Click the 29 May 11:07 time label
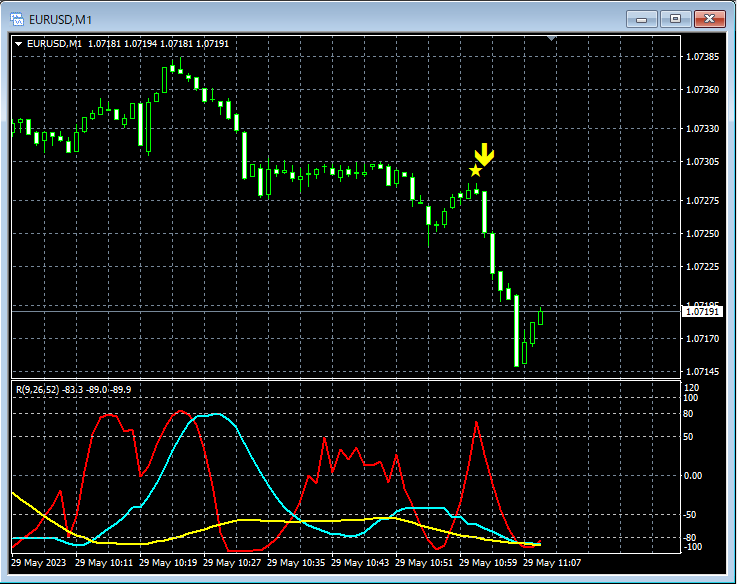Screen dimensions: 738x584 pos(552,563)
